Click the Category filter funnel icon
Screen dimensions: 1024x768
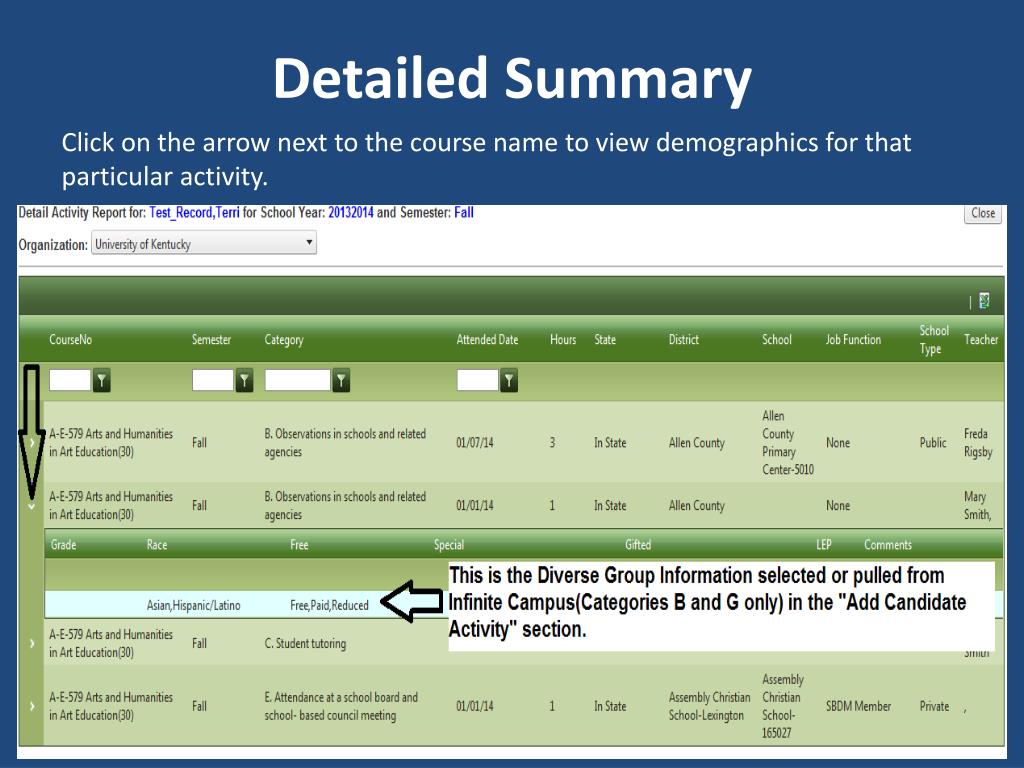pos(341,380)
